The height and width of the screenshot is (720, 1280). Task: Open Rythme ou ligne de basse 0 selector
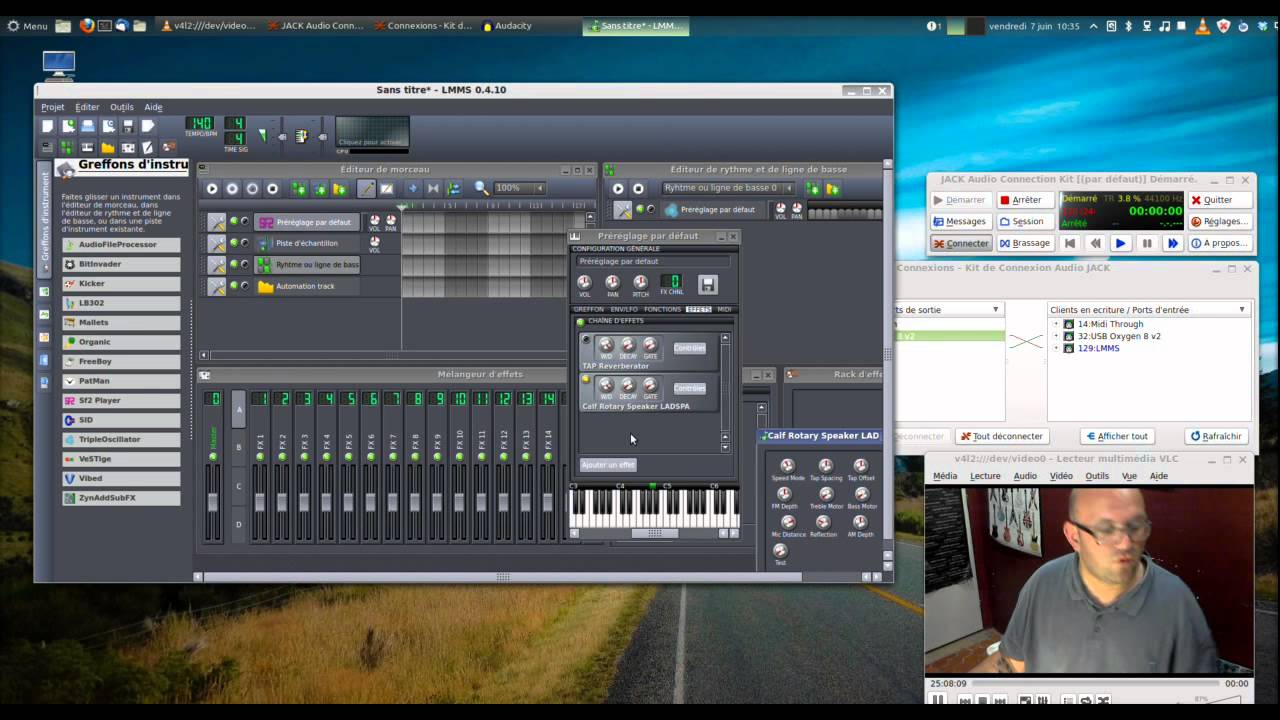727,188
